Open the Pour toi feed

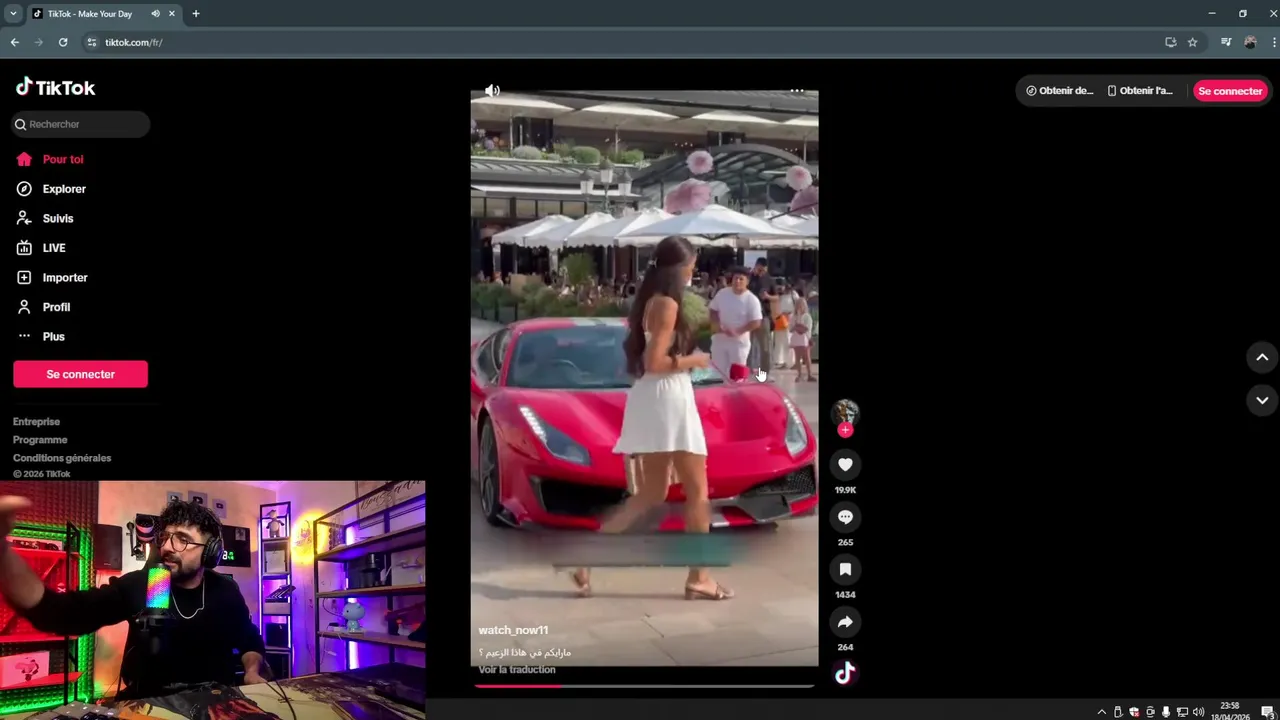[x=50, y=159]
